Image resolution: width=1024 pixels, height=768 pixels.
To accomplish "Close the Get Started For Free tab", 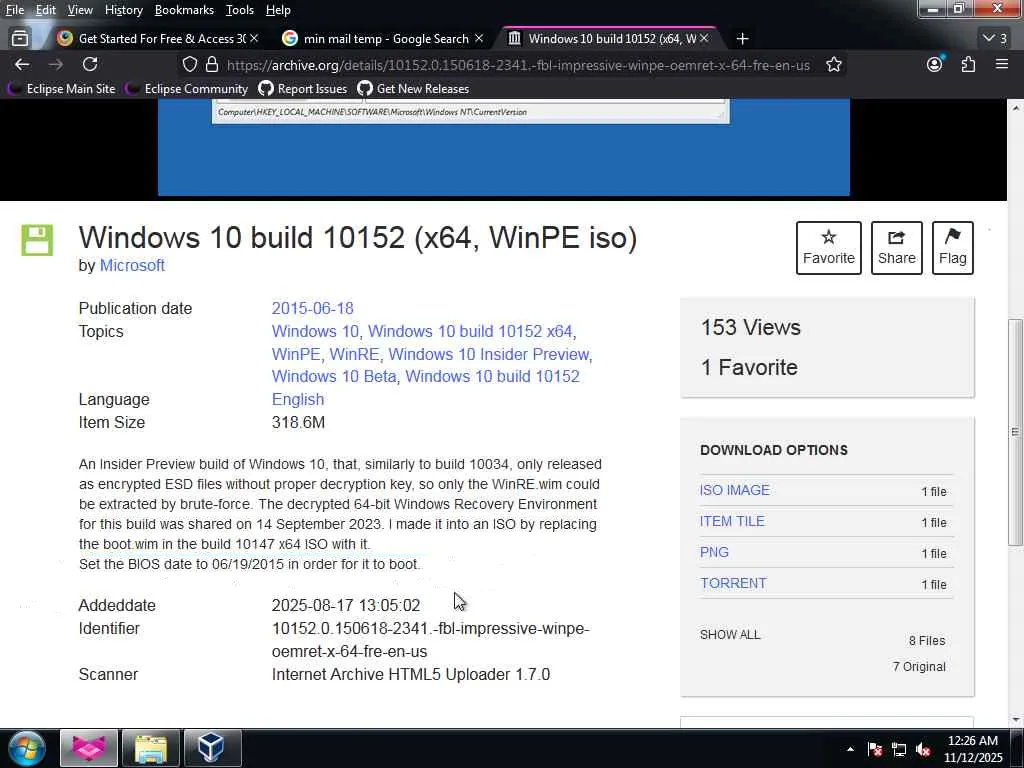I will pyautogui.click(x=254, y=39).
